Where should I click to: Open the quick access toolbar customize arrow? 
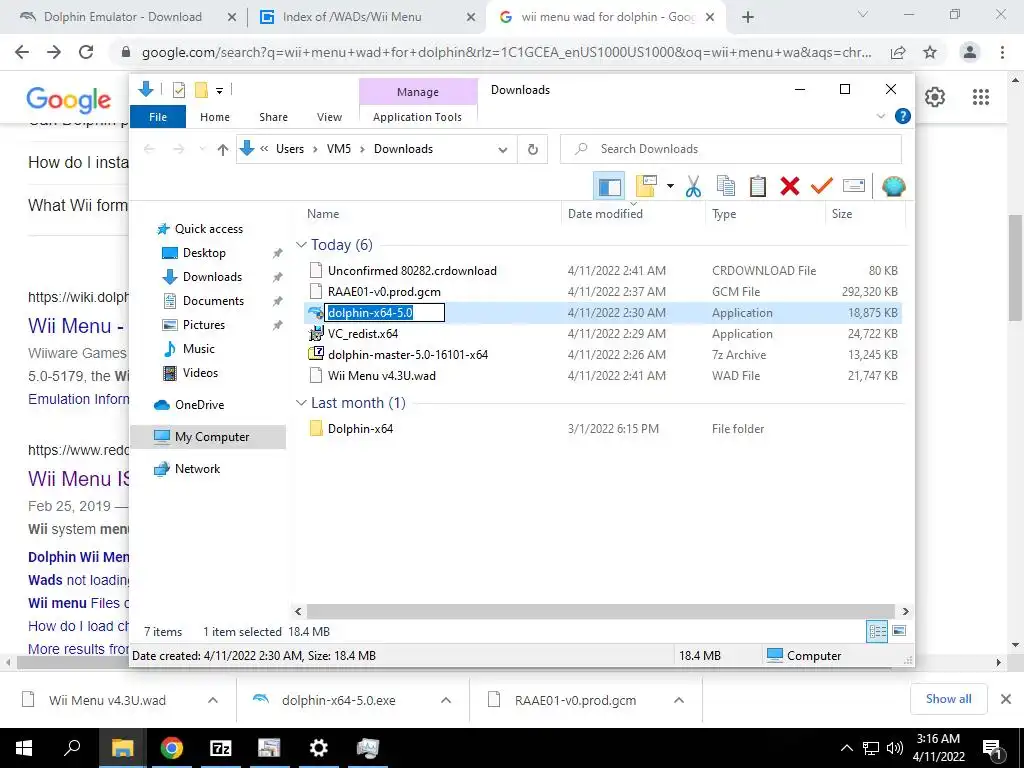(219, 91)
